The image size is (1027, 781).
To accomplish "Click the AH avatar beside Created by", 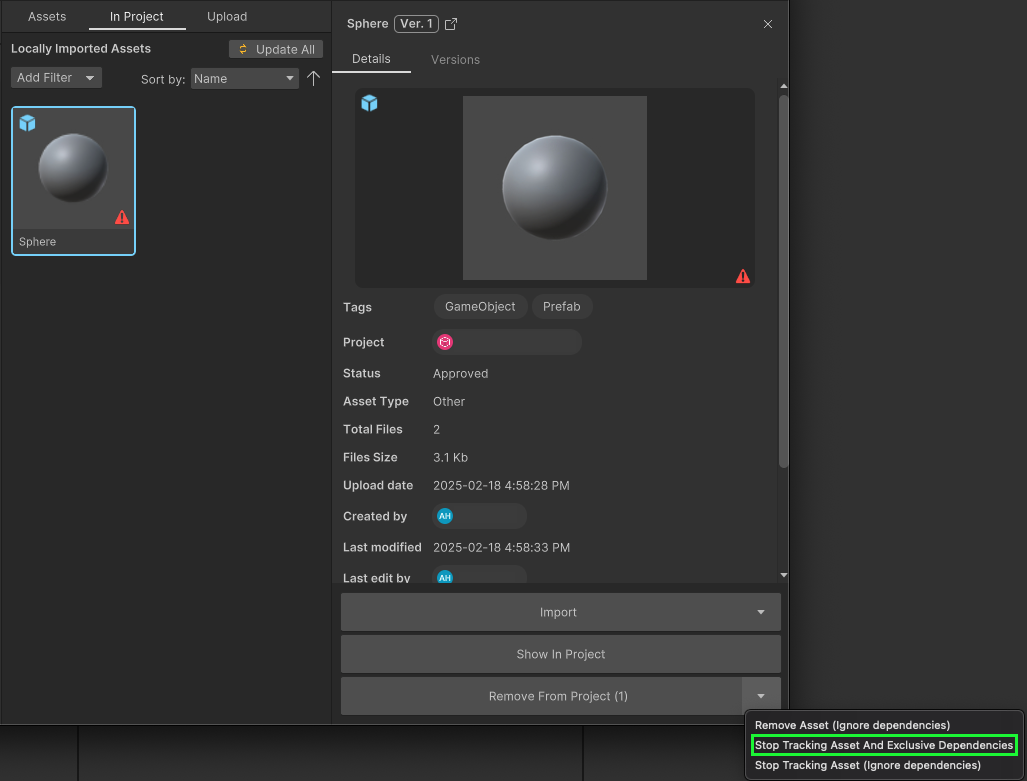I will click(445, 516).
